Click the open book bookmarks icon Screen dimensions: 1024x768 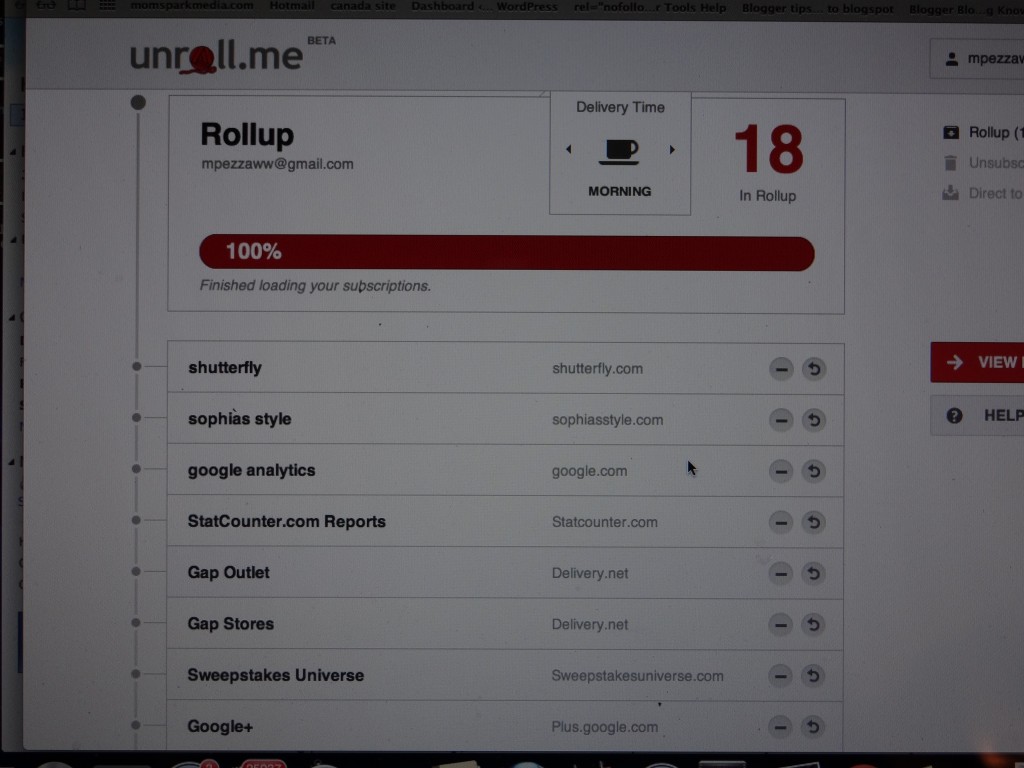tap(76, 6)
